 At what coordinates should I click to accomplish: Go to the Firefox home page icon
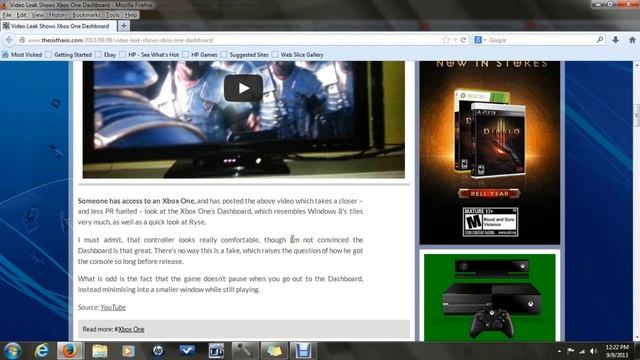[632, 40]
